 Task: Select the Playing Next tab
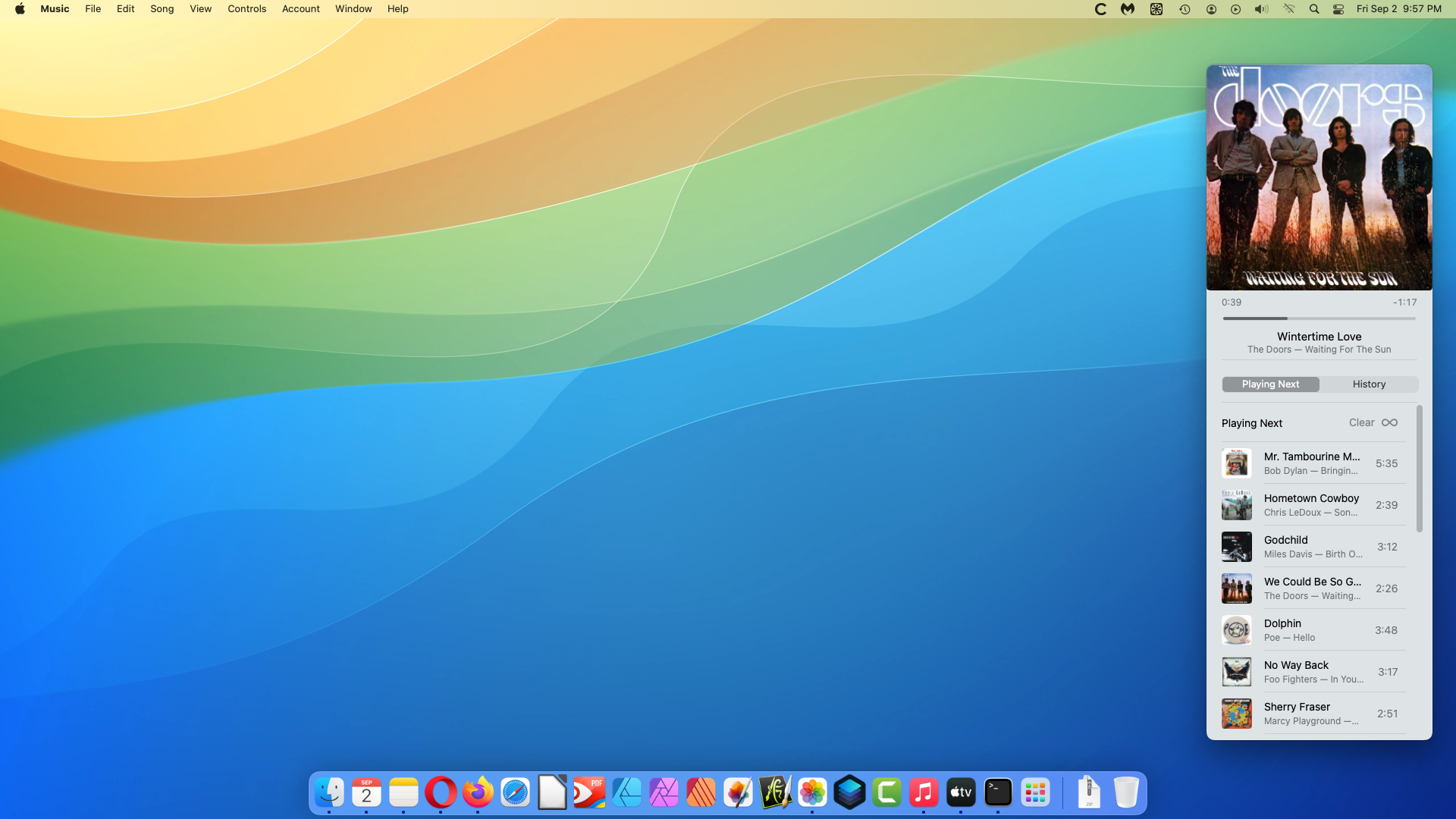(1270, 384)
